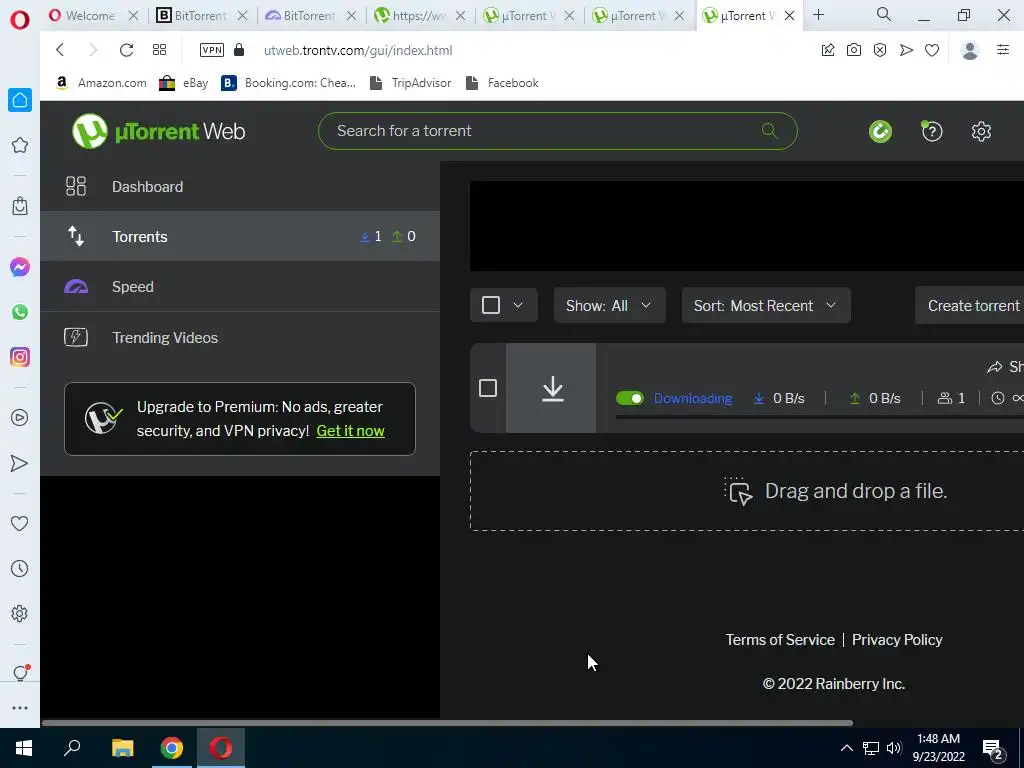The image size is (1024, 768).
Task: Open the eBay bookmark
Action: pos(184,83)
